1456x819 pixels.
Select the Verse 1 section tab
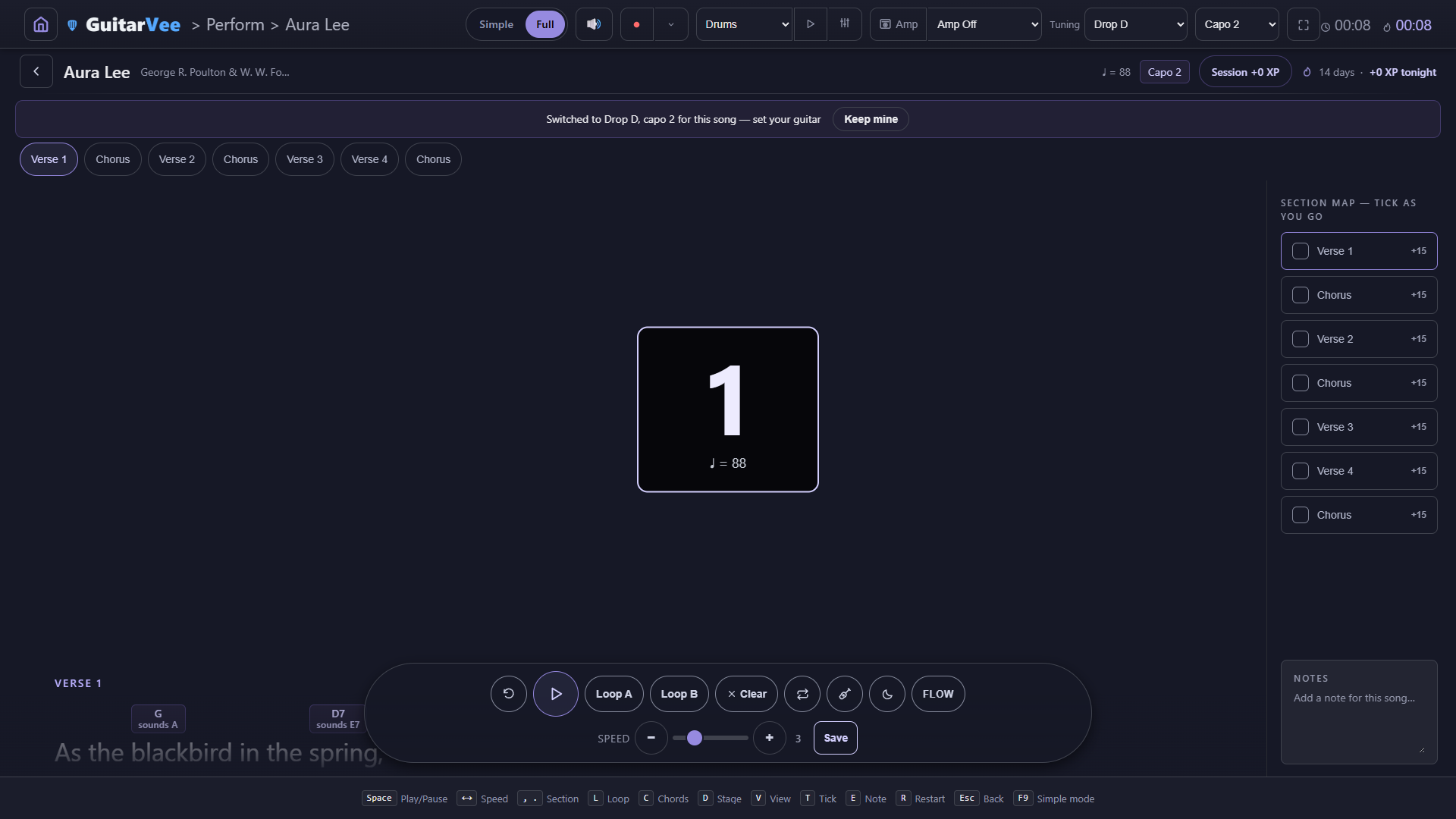[49, 159]
